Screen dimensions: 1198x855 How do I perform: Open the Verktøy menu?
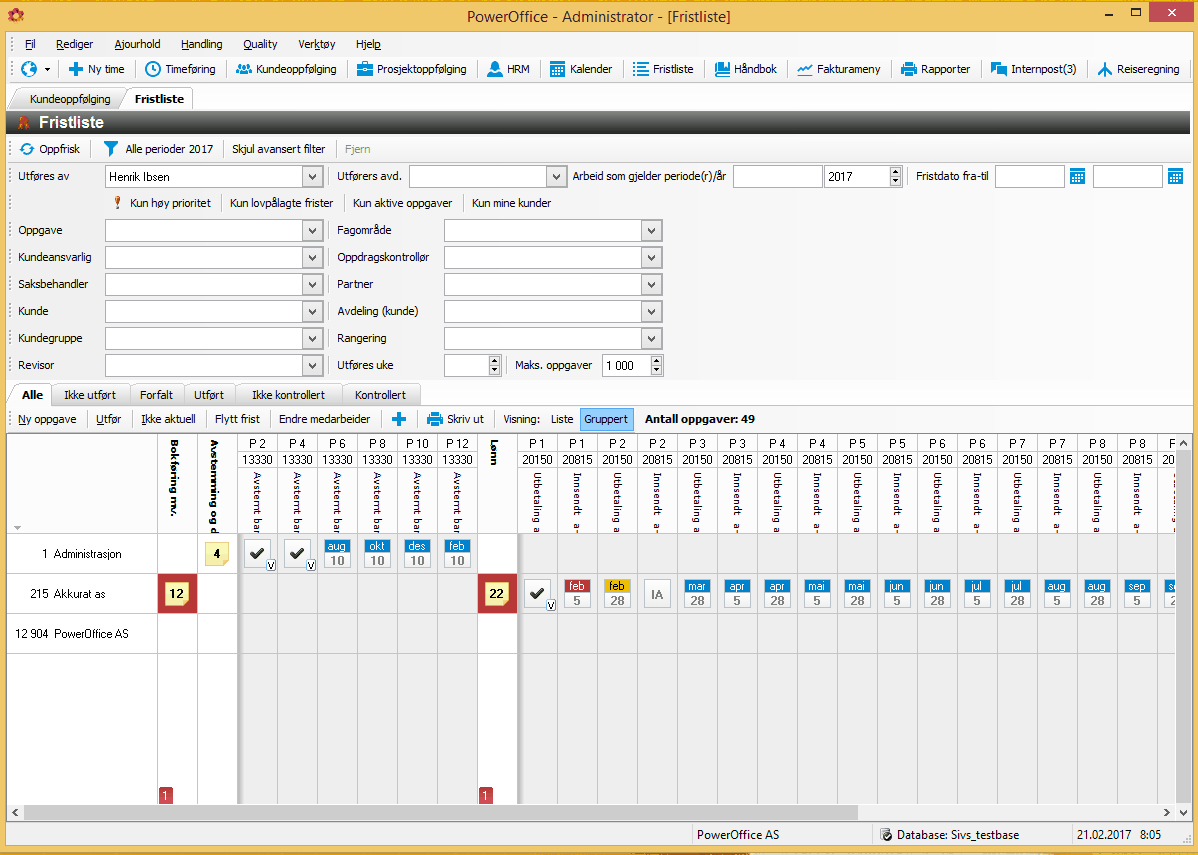317,44
